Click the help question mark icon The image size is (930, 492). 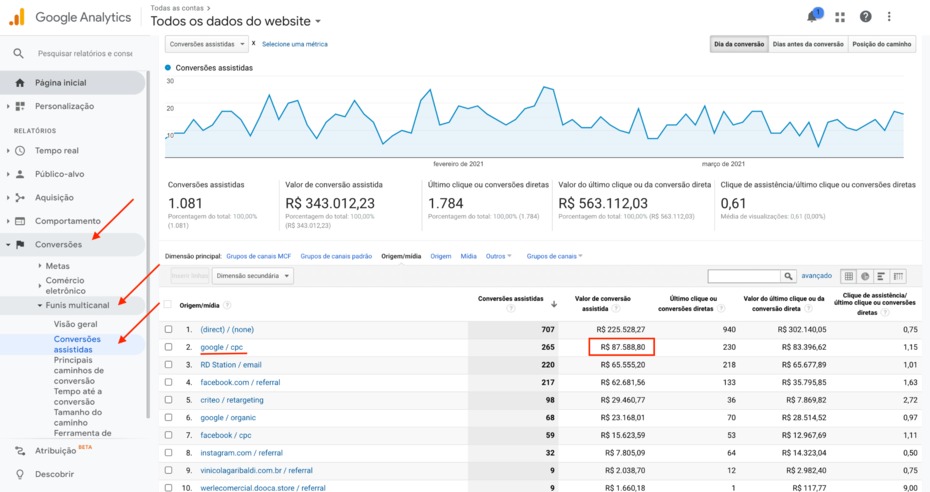865,17
